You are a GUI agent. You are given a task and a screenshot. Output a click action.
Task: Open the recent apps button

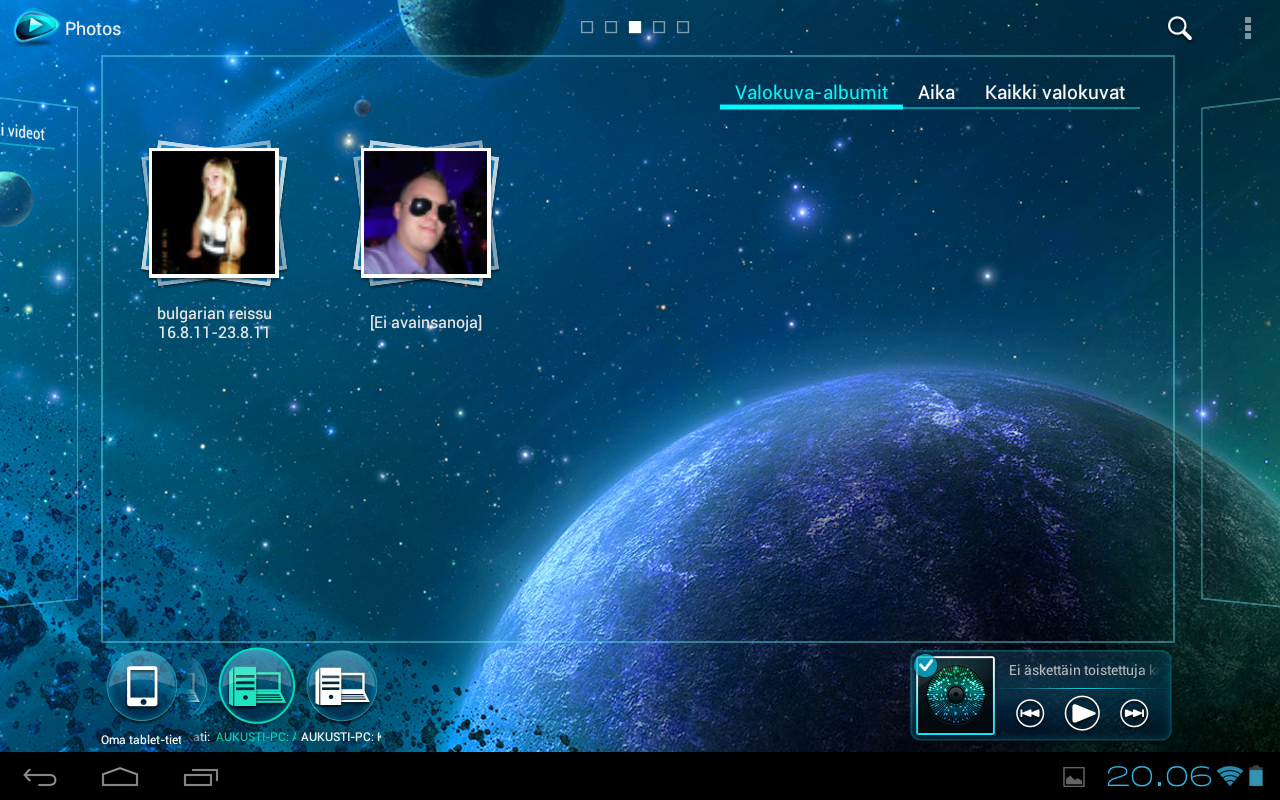click(x=201, y=777)
